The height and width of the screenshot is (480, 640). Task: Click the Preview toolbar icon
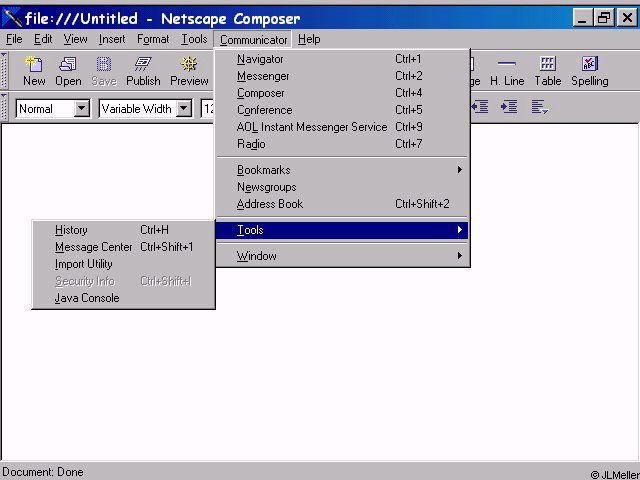coord(189,71)
